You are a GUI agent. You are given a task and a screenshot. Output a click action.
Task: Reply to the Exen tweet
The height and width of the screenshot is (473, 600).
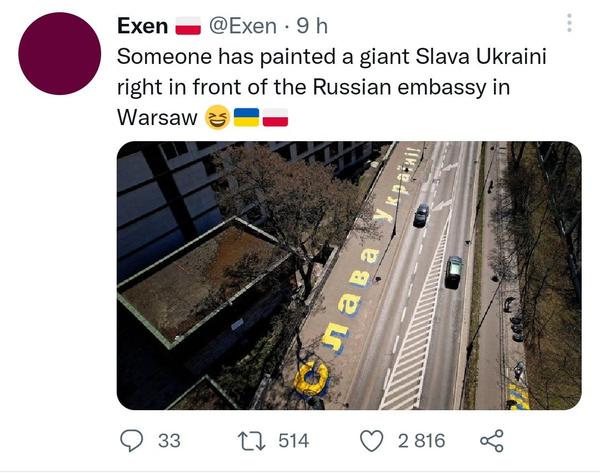click(133, 440)
